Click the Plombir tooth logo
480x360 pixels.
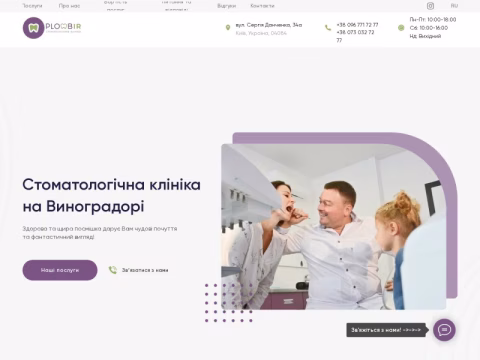coord(33,28)
